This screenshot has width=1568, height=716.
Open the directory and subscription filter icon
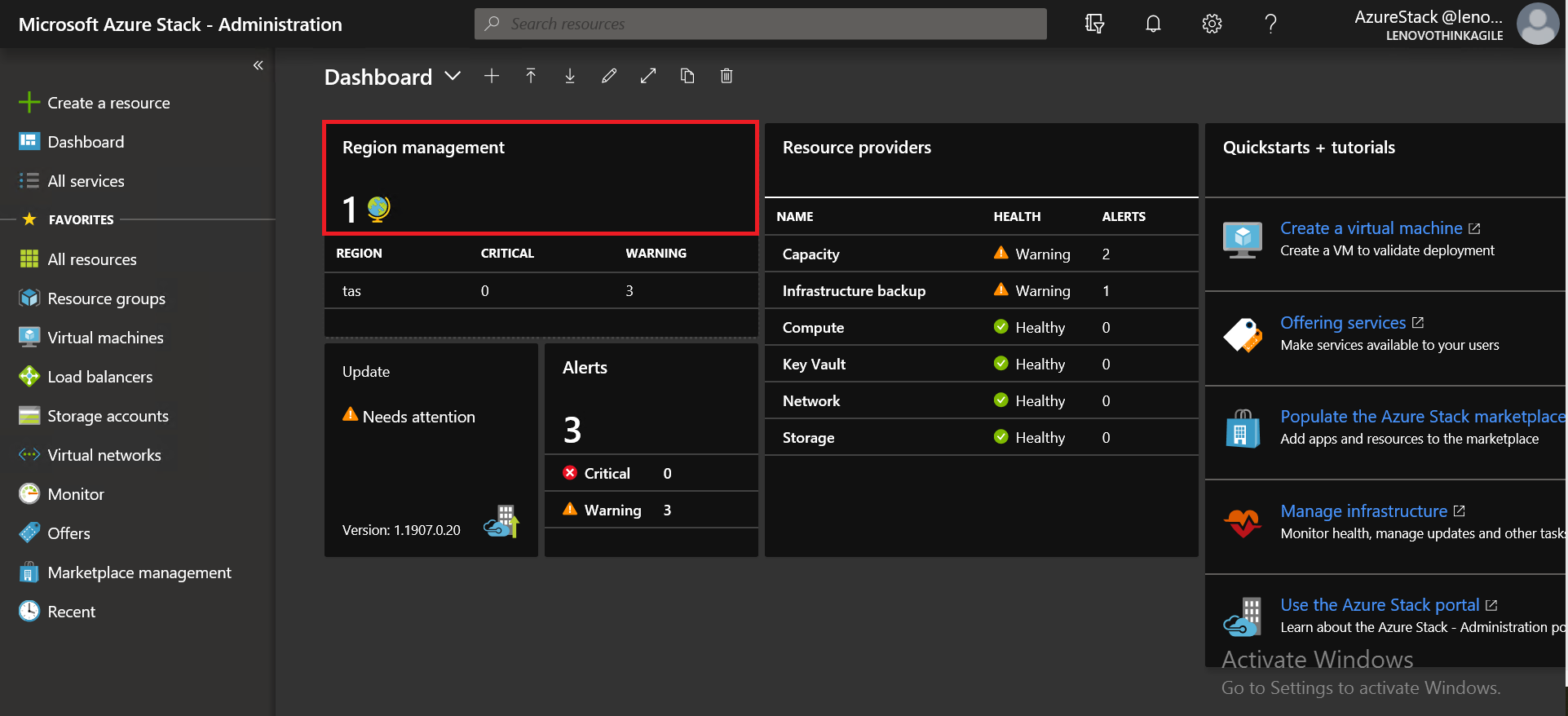coord(1095,24)
